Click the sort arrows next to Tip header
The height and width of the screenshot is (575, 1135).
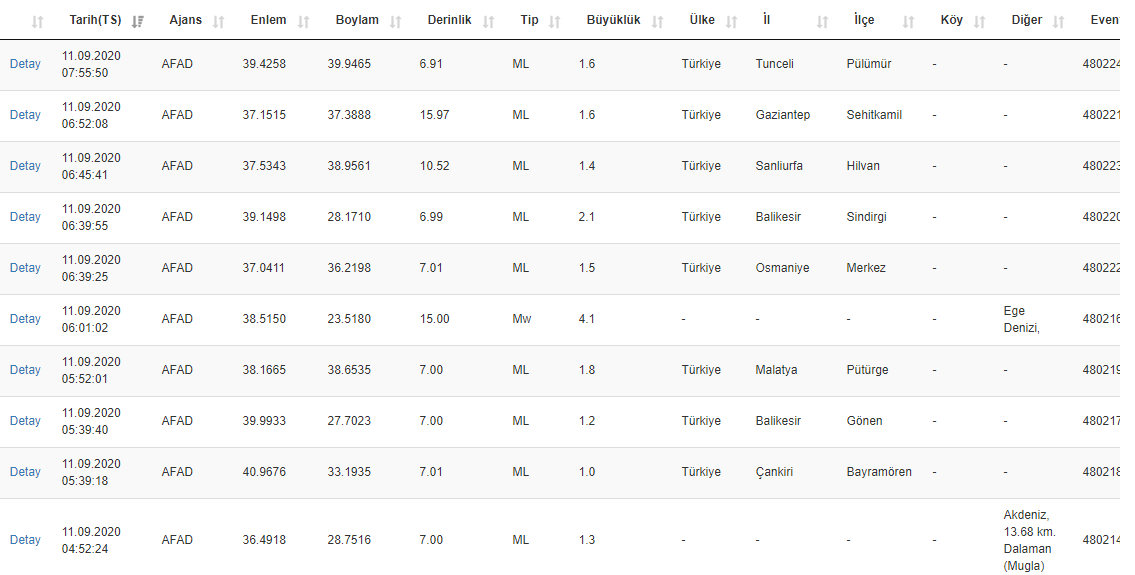pyautogui.click(x=556, y=21)
